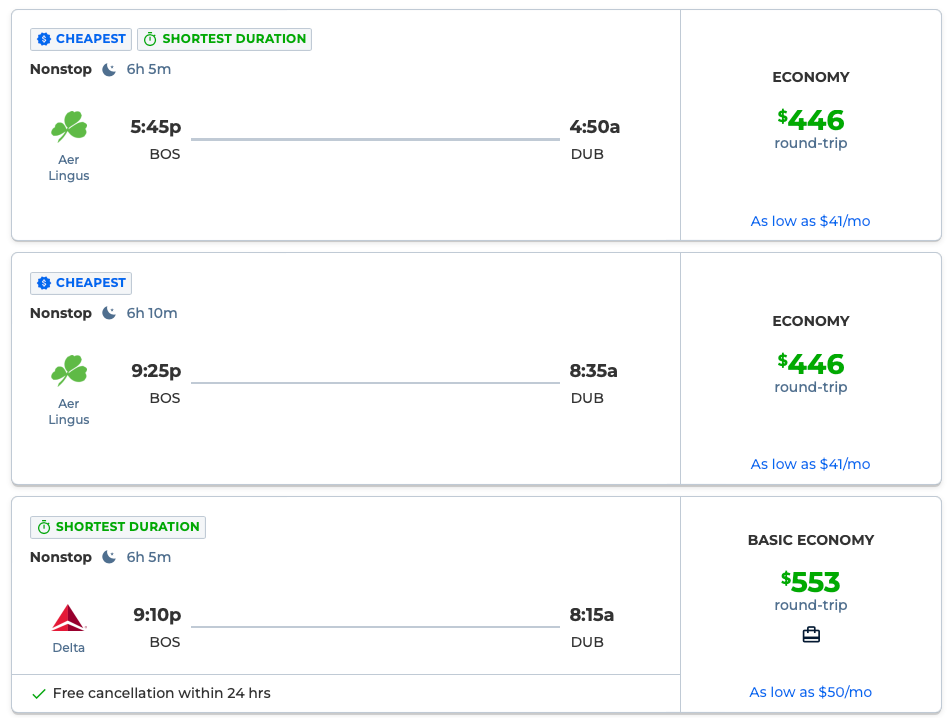Image resolution: width=948 pixels, height=718 pixels.
Task: Click moon icon on the 6h 10m flight
Action: [110, 313]
